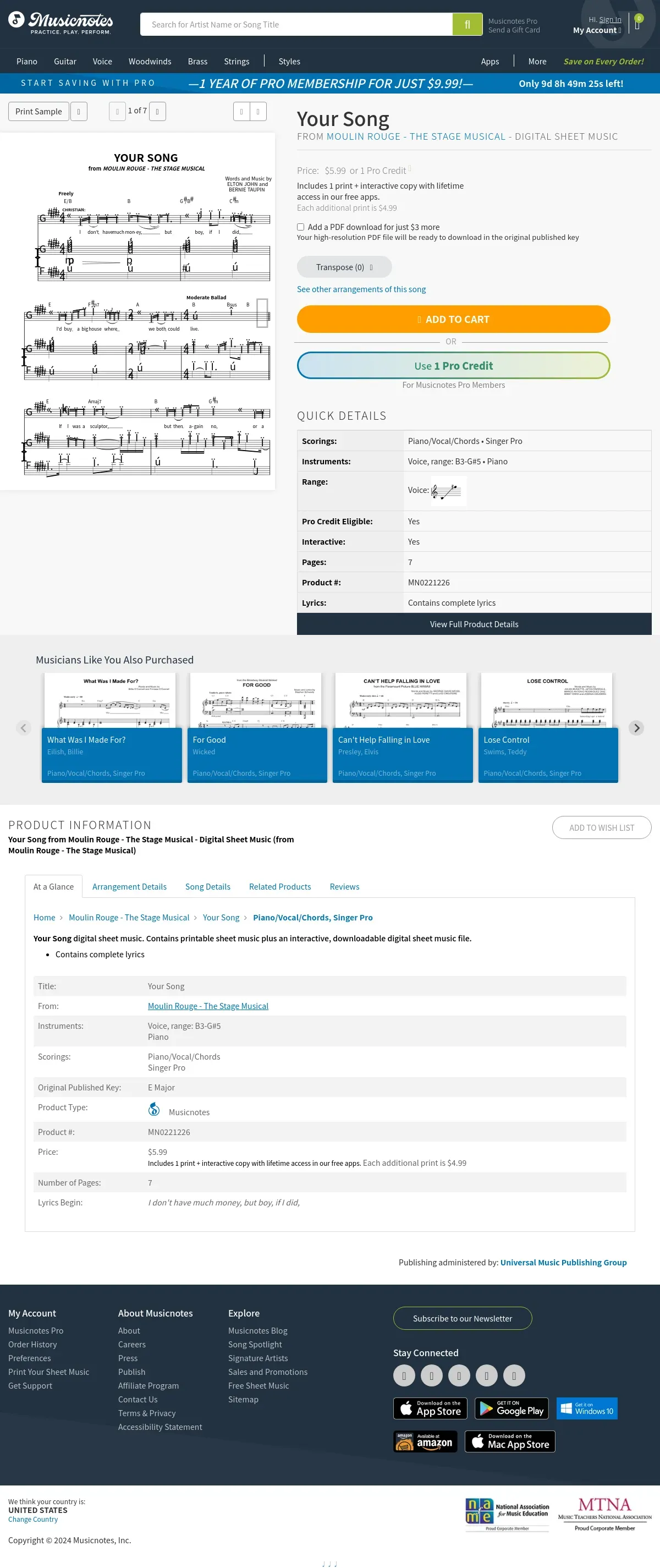This screenshot has width=660, height=1568.
Task: Open the Reviews tab
Action: (344, 886)
